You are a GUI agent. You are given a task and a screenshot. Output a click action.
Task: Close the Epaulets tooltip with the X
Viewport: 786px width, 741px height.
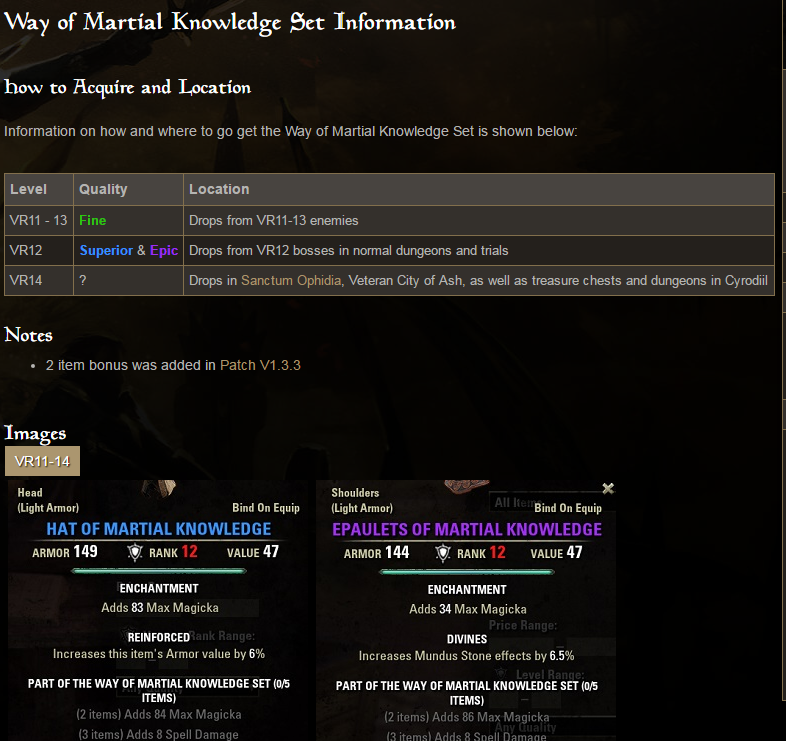click(608, 489)
